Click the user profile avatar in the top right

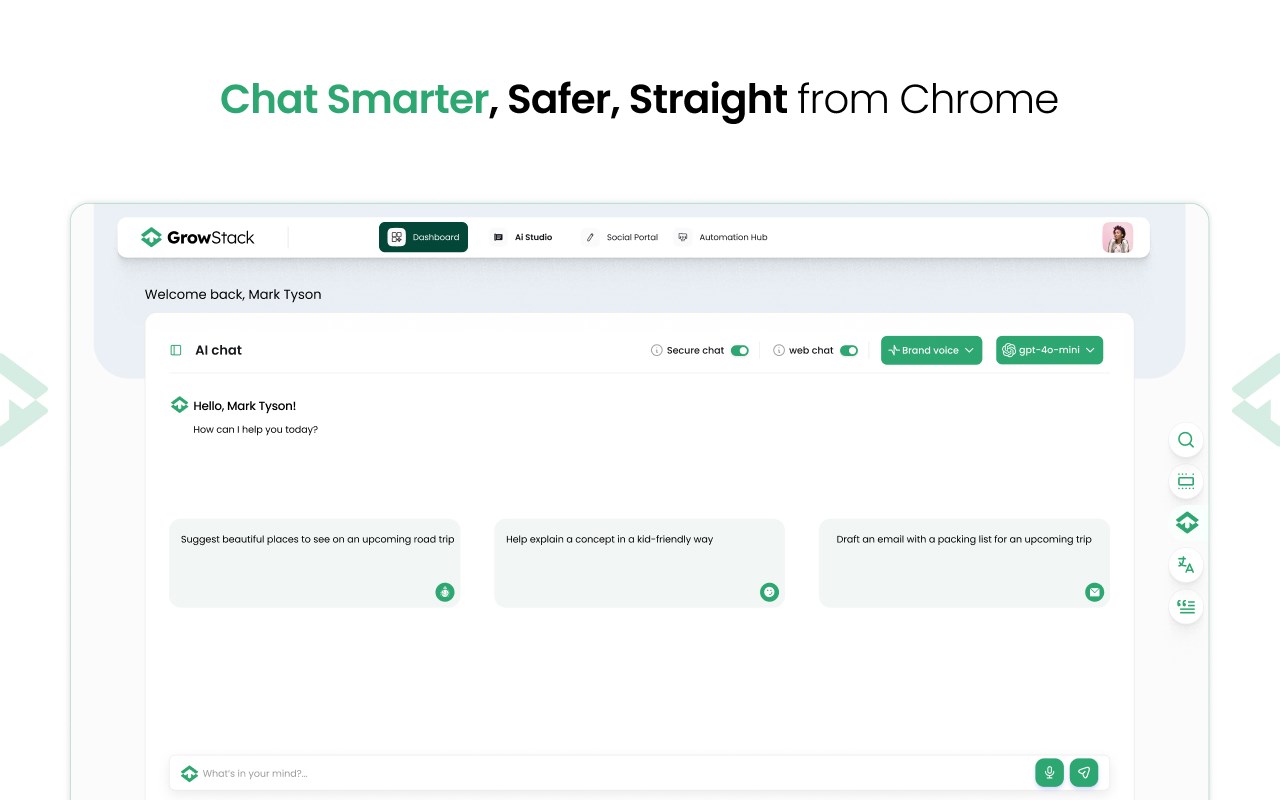tap(1117, 237)
